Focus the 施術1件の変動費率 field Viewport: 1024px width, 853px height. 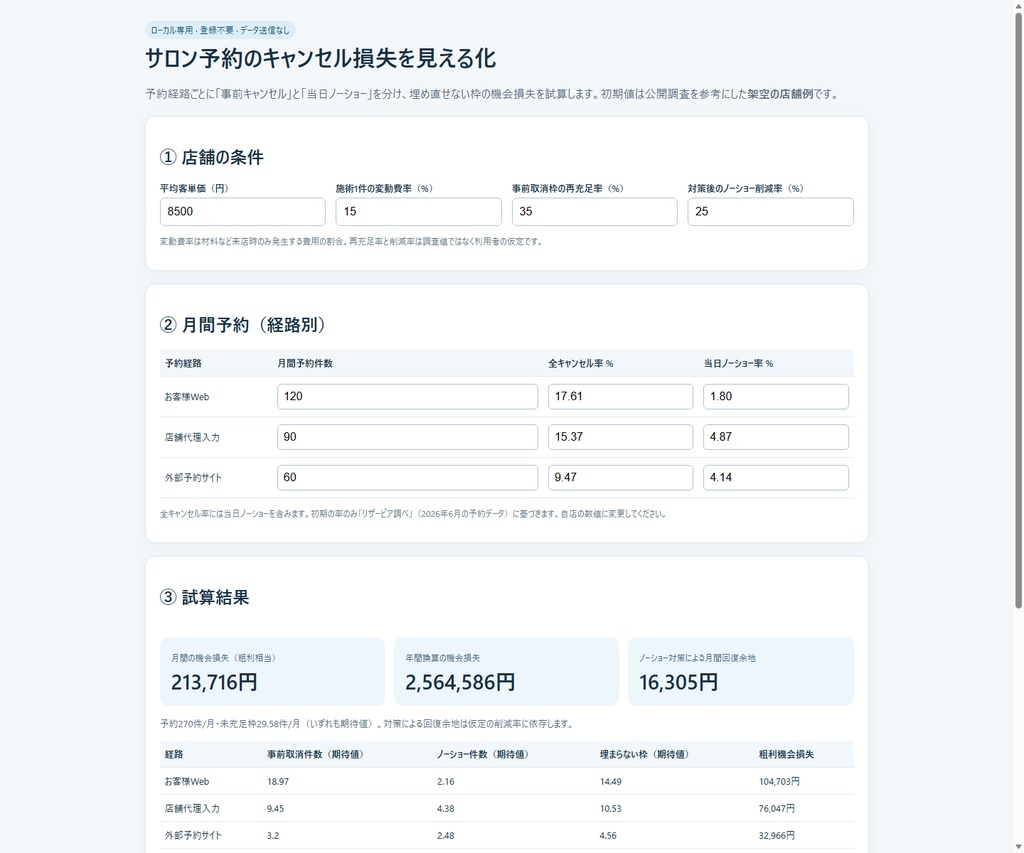(x=419, y=212)
